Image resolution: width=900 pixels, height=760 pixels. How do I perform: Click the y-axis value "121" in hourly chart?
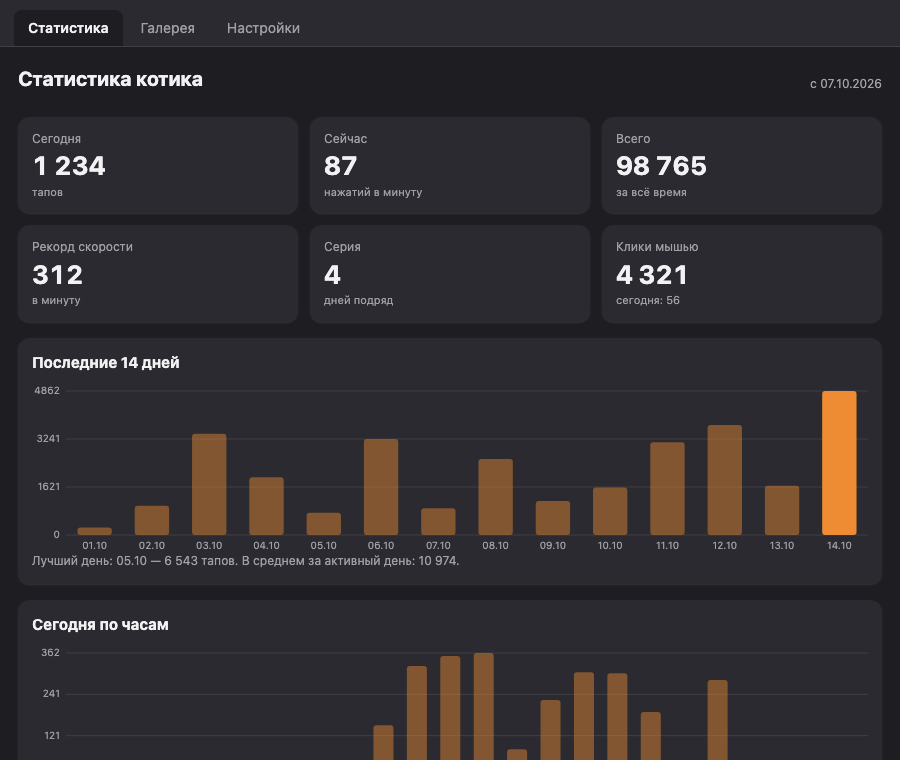tap(52, 735)
